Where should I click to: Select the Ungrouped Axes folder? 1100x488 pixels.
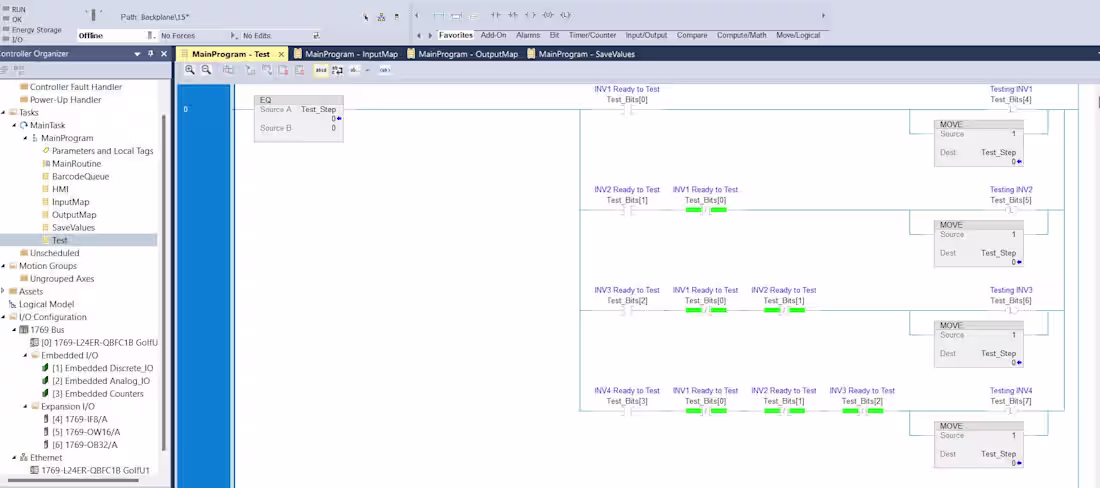tap(61, 278)
